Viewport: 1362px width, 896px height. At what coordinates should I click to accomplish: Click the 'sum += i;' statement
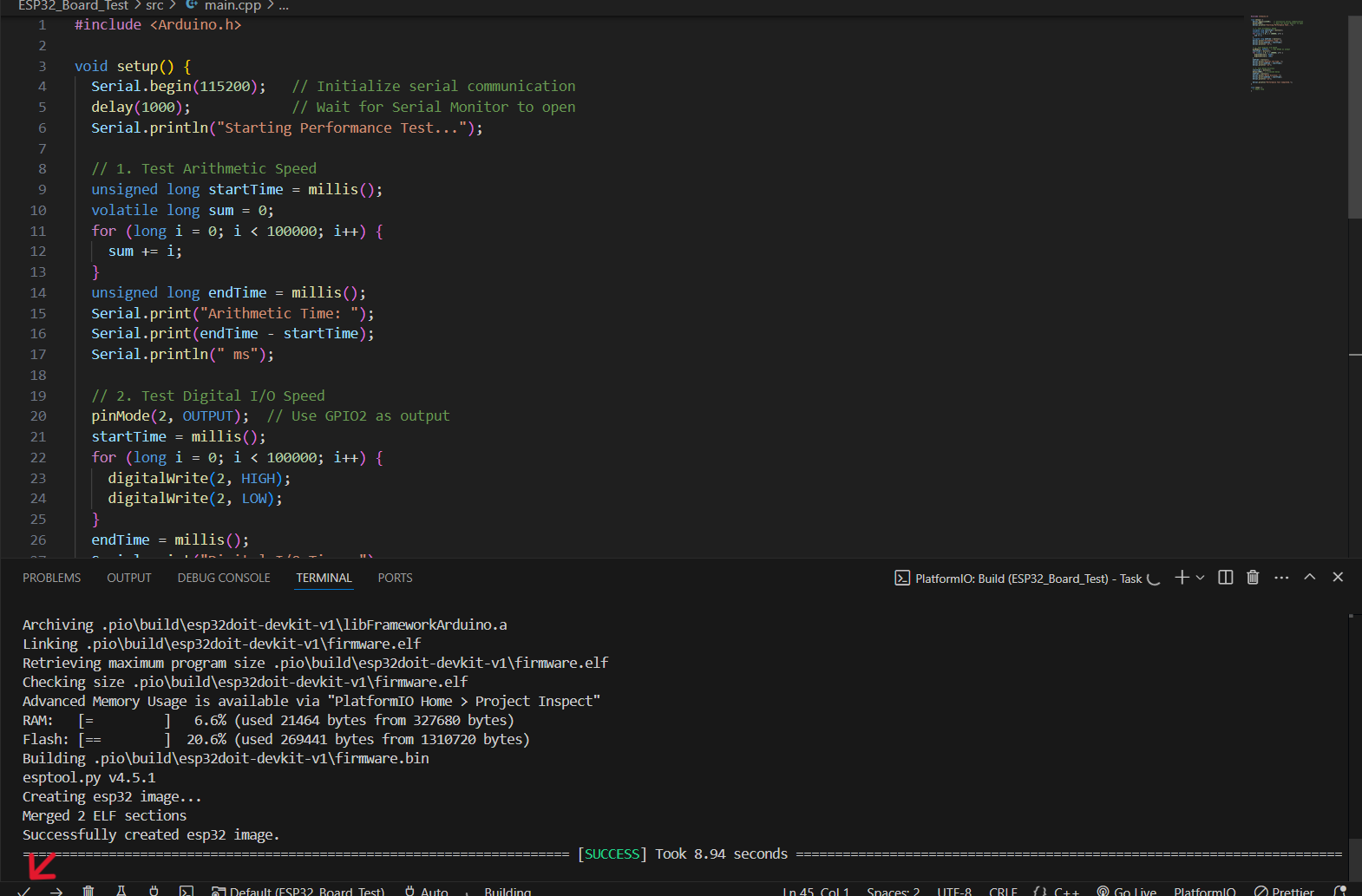point(145,252)
